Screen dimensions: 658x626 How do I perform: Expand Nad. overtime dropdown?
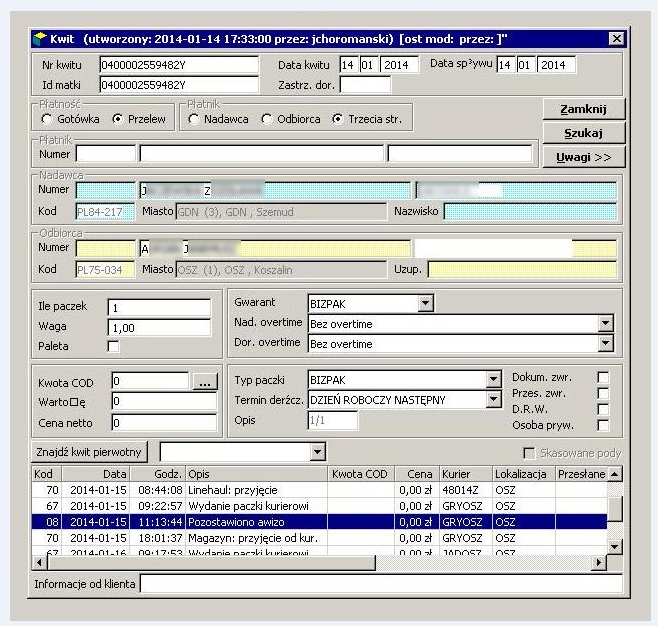coord(604,323)
